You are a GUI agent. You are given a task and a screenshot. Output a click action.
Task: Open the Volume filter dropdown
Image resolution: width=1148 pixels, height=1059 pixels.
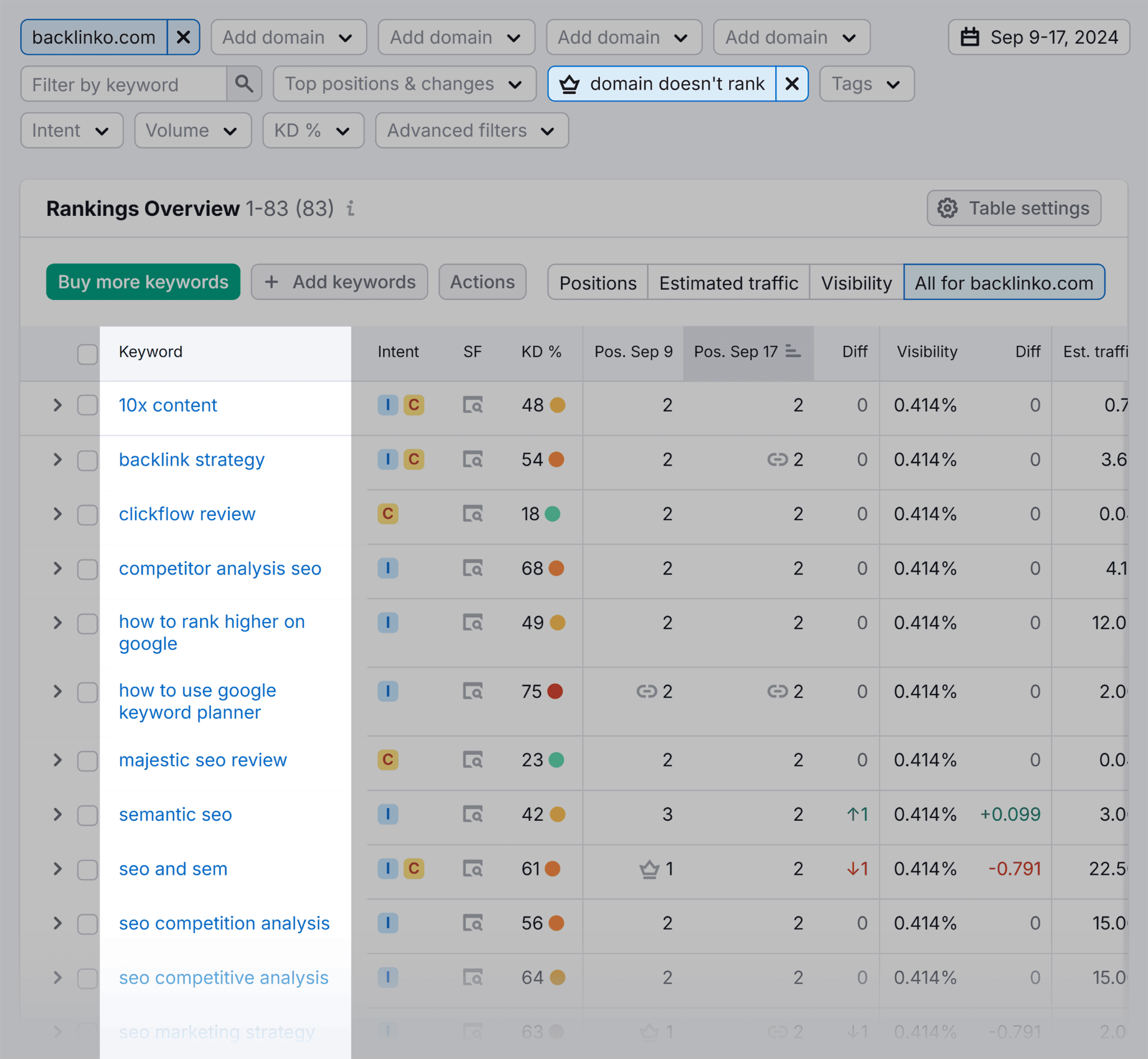click(192, 130)
